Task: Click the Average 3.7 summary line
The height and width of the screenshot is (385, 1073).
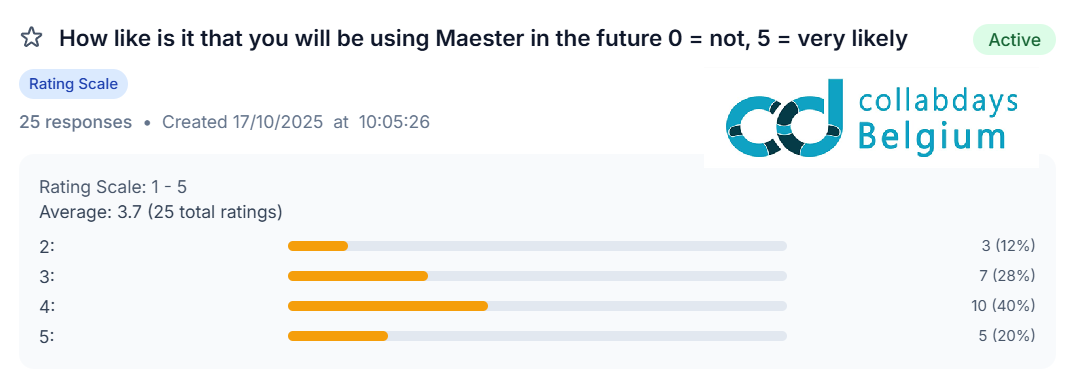Action: pos(161,213)
